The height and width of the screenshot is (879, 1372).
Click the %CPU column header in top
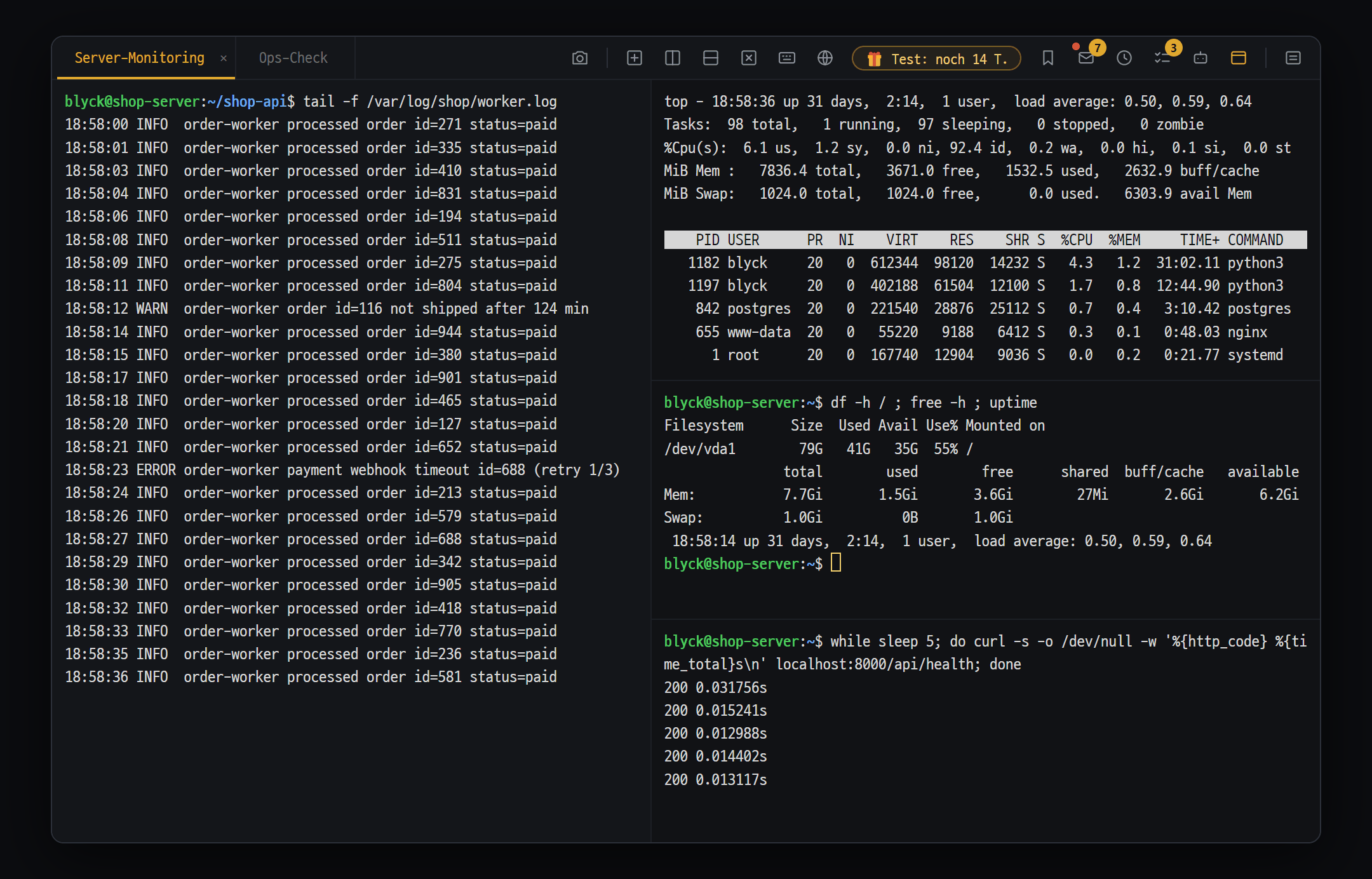pos(1077,240)
